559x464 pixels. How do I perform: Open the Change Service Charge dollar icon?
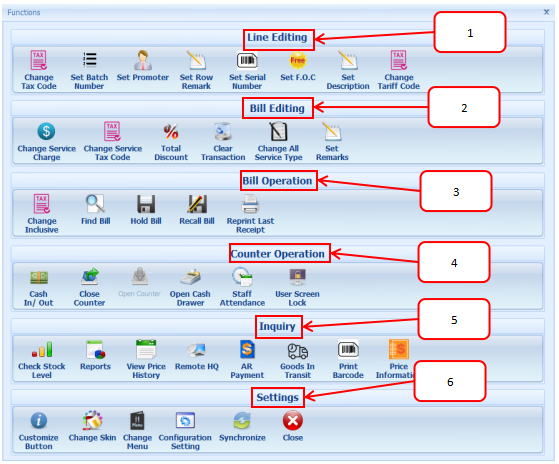[46, 131]
